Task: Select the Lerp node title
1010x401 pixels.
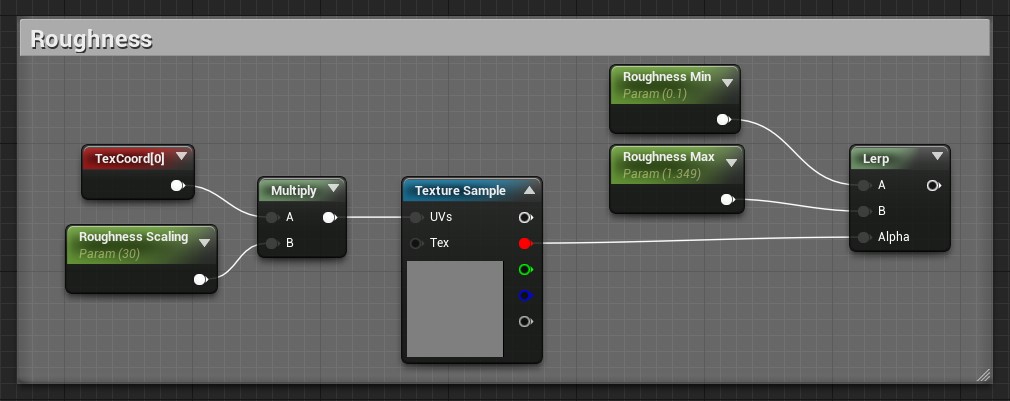Action: (876, 158)
